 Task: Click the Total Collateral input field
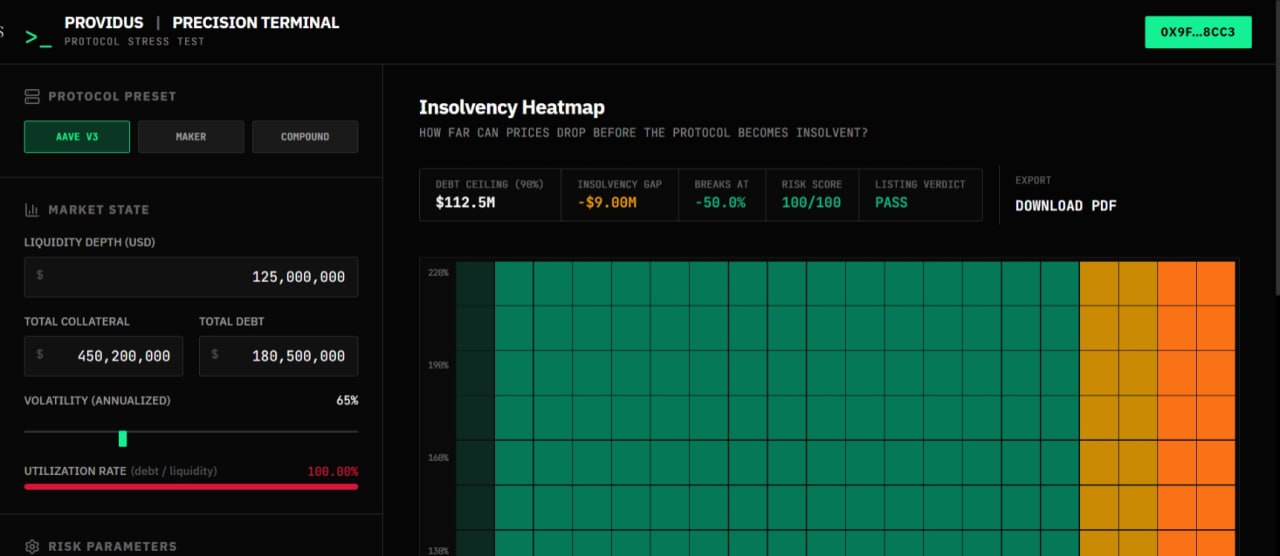point(104,356)
